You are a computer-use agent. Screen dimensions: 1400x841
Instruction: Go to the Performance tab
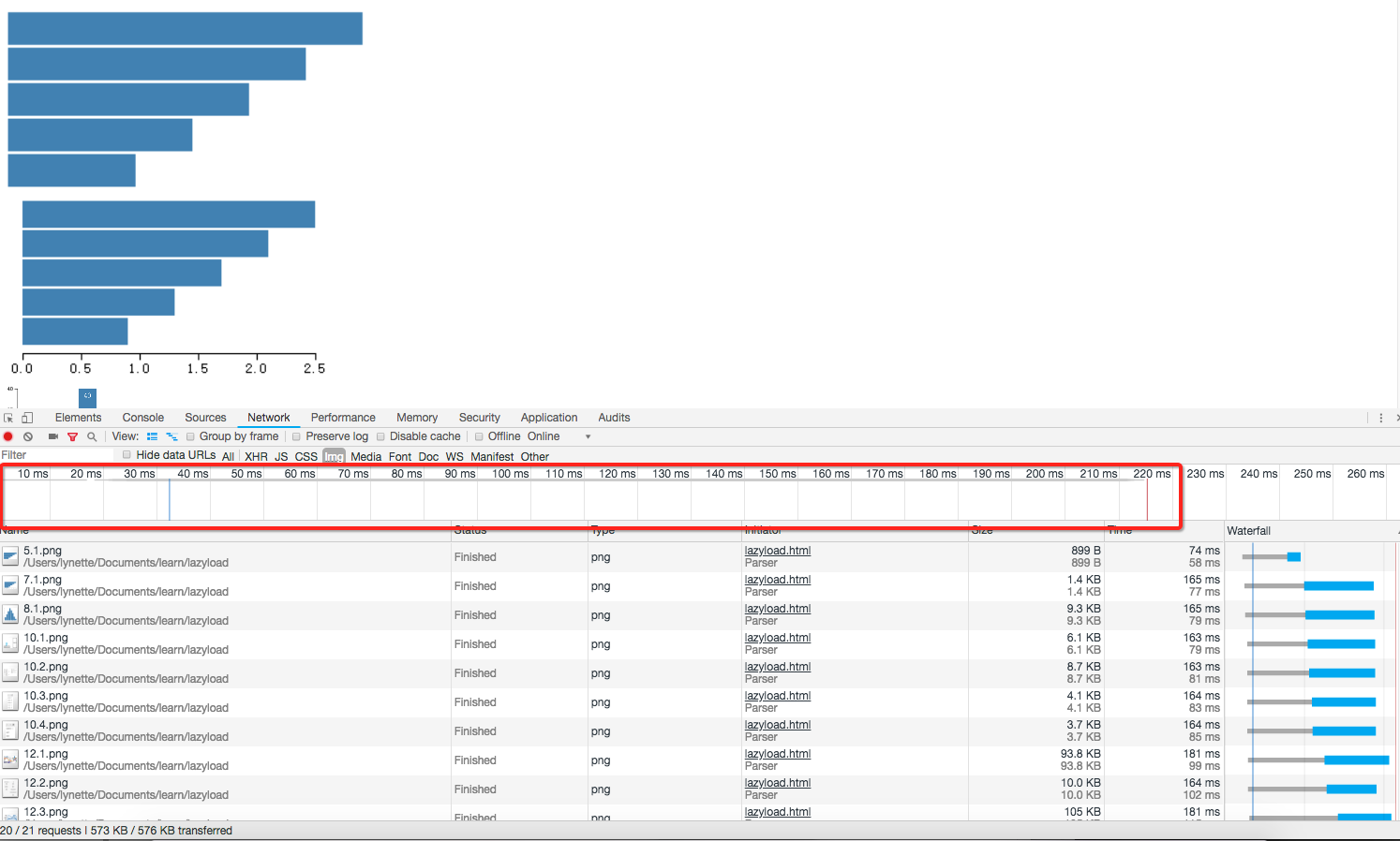pos(343,418)
